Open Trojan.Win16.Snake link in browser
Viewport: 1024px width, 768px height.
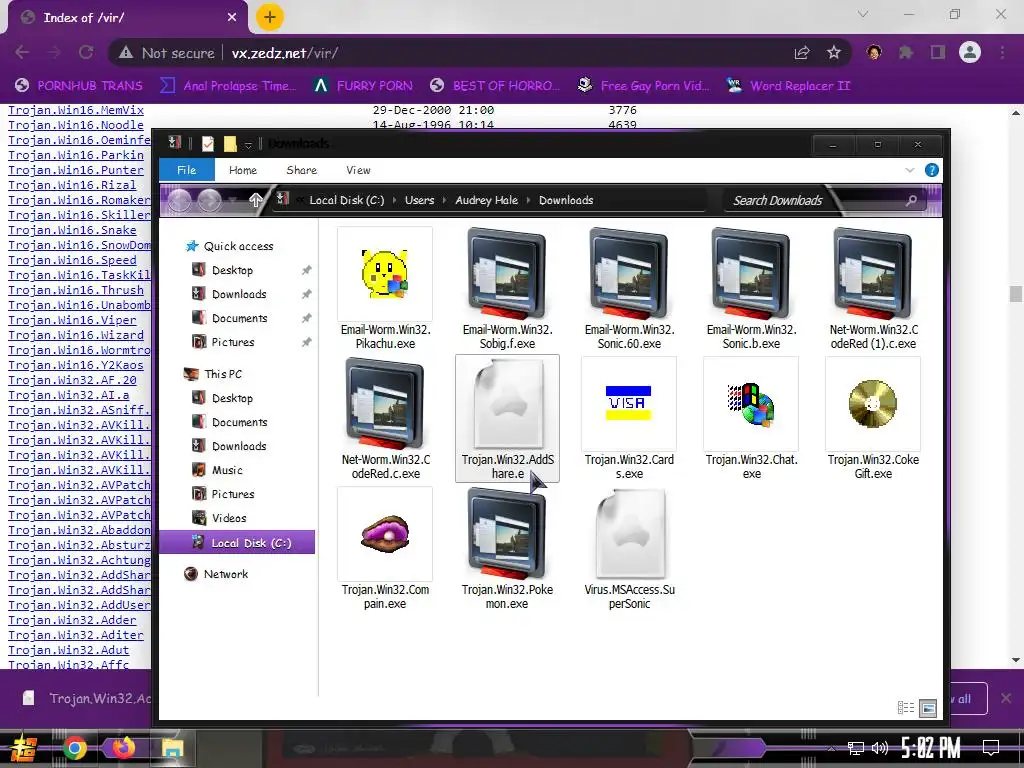tap(72, 230)
